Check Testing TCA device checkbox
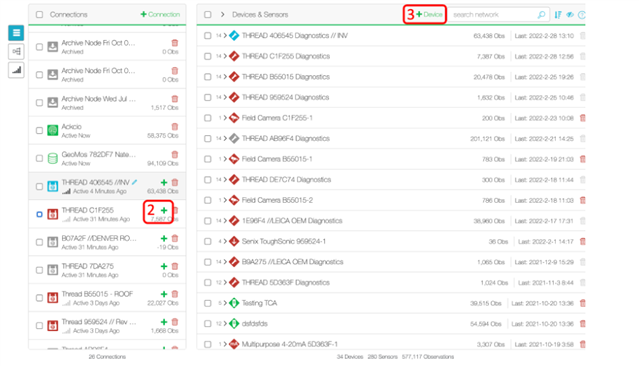This screenshot has height=366, width=639. click(208, 303)
